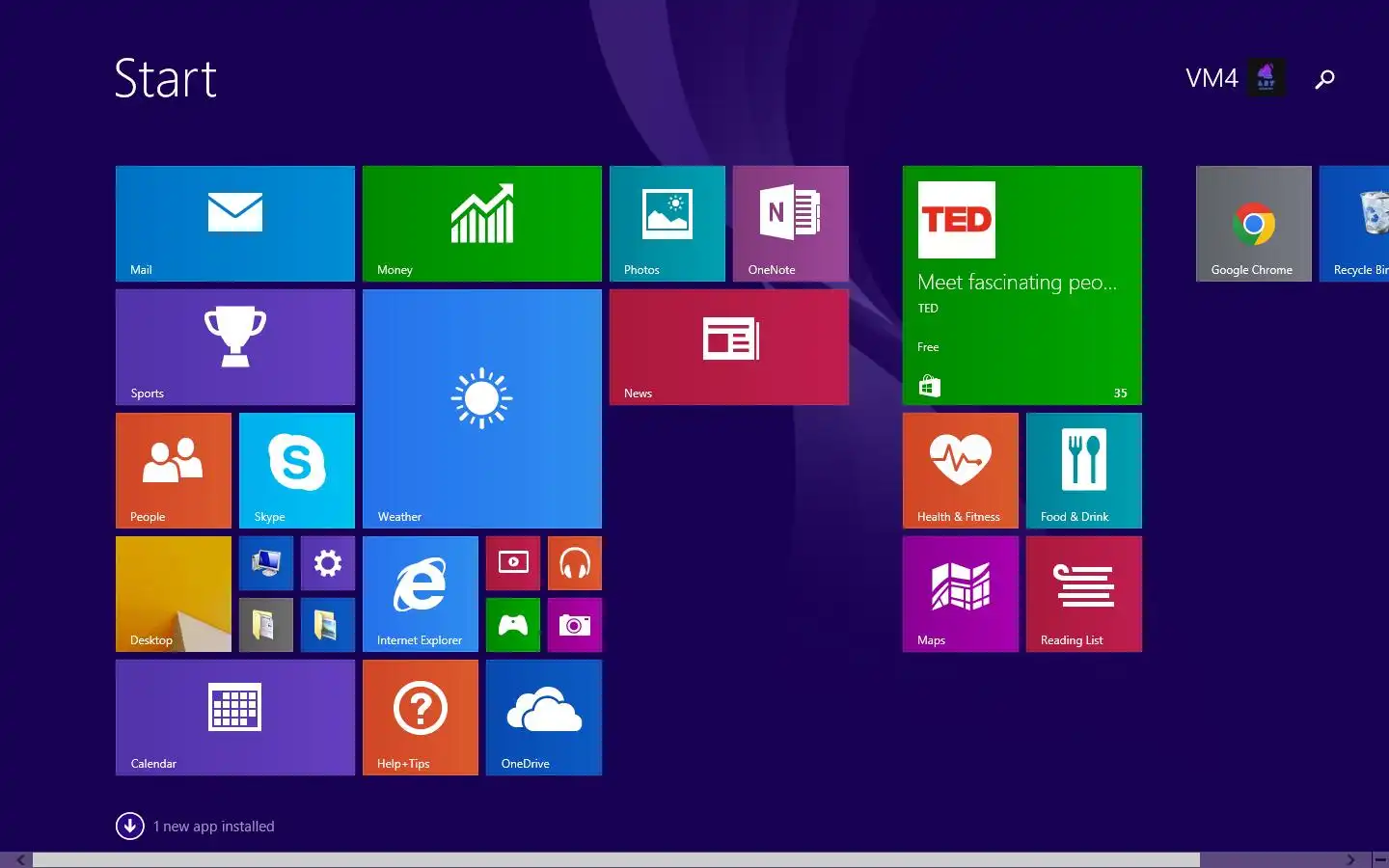Screen dimensions: 1389x868
Task: Open the Food & Drink tile
Action: click(x=1084, y=471)
